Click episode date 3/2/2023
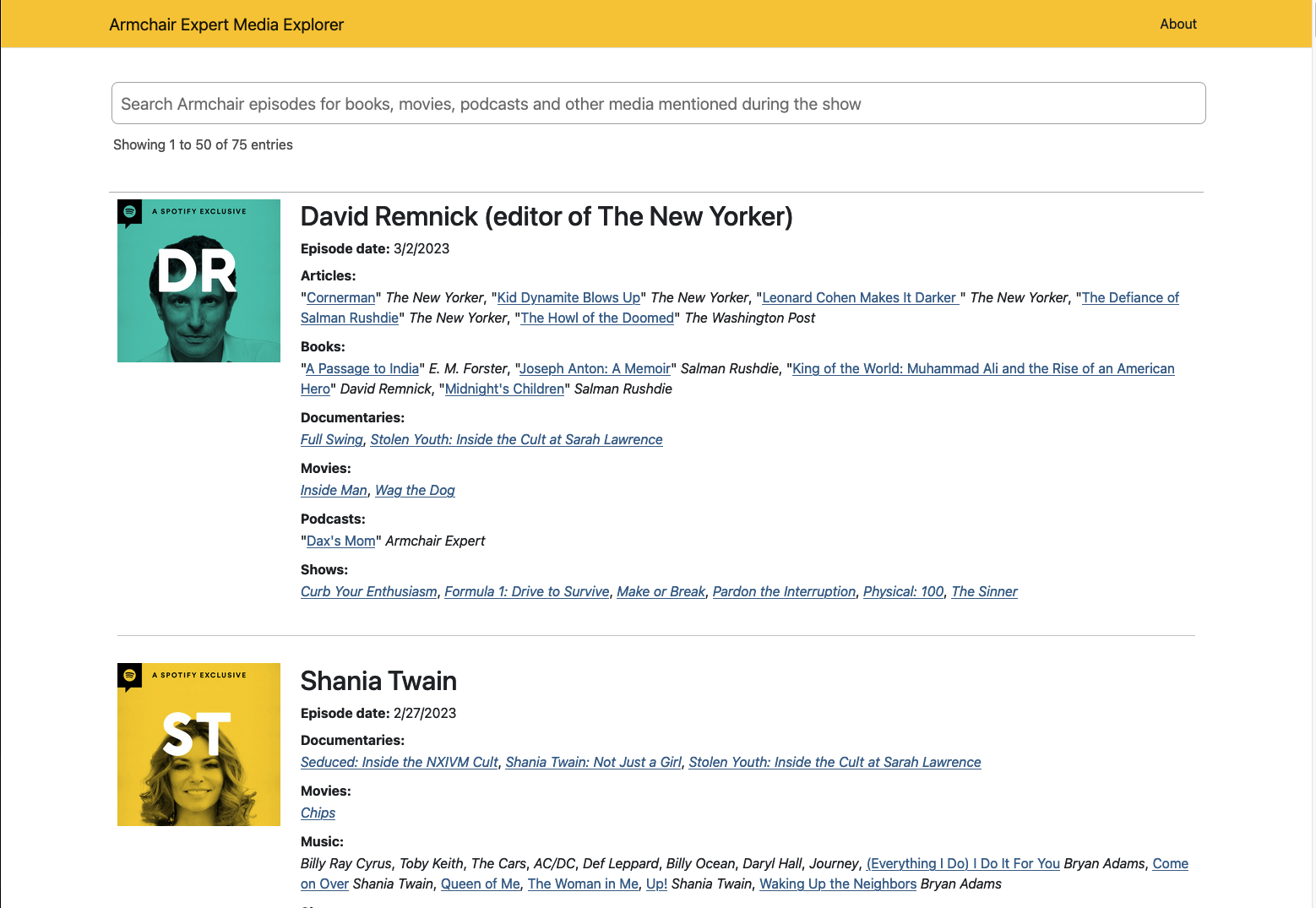Screen dimensions: 1316x908 coord(421,248)
